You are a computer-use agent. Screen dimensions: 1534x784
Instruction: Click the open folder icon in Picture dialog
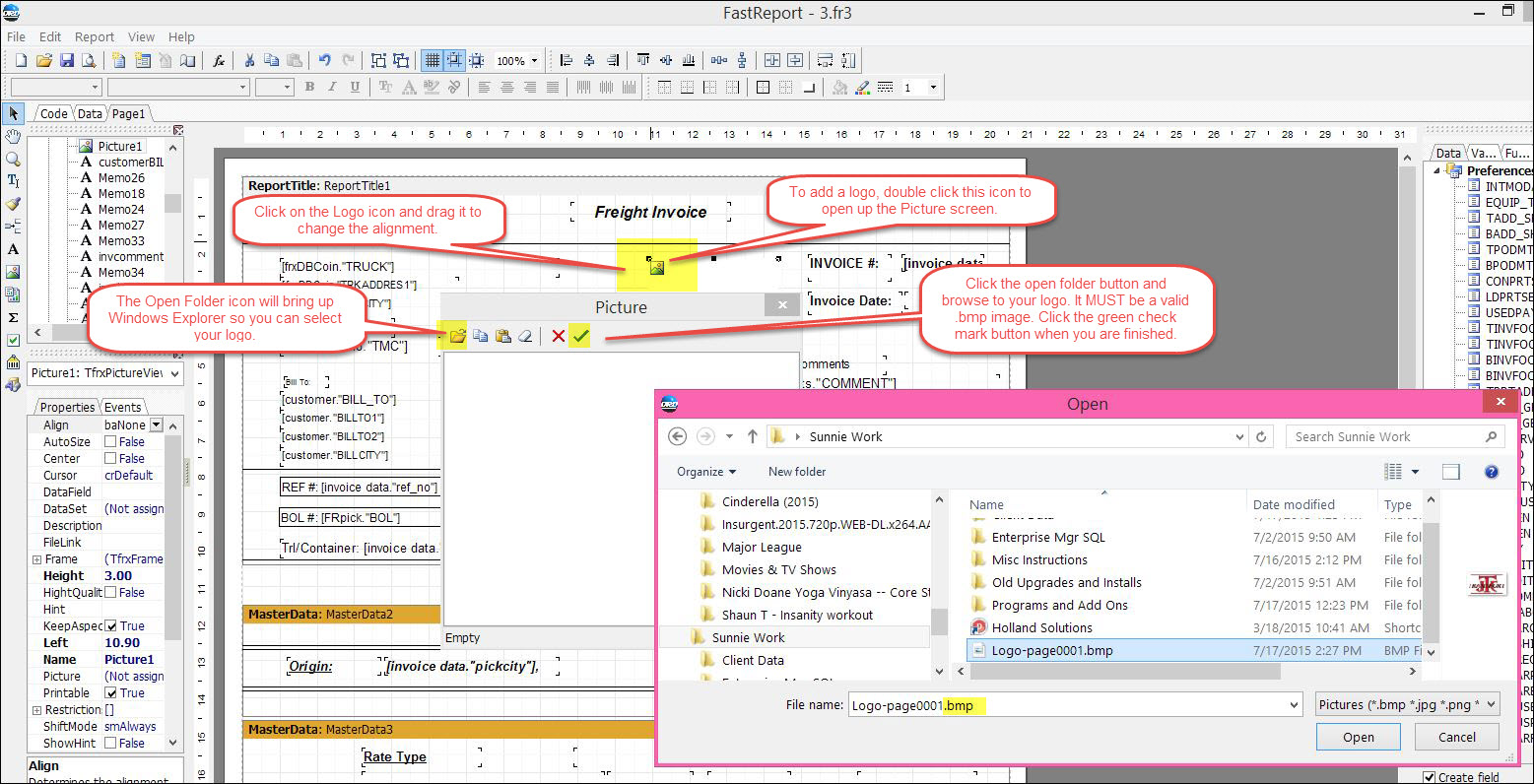(457, 336)
